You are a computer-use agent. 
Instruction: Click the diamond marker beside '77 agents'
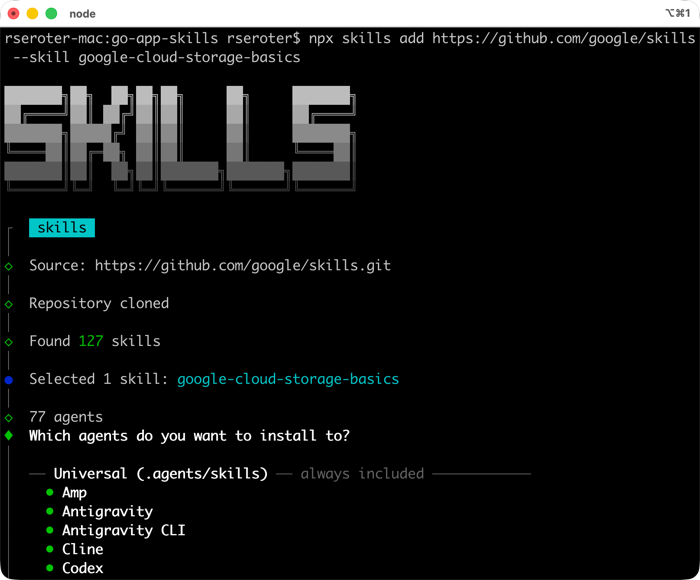coord(8,418)
